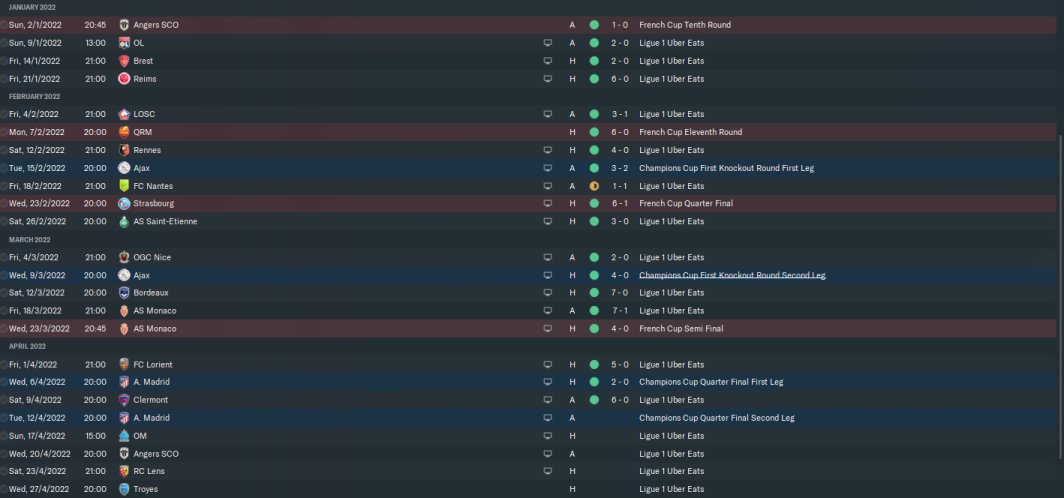Click the FC Nantes yellow badge
This screenshot has width=1064, height=498.
(x=124, y=186)
